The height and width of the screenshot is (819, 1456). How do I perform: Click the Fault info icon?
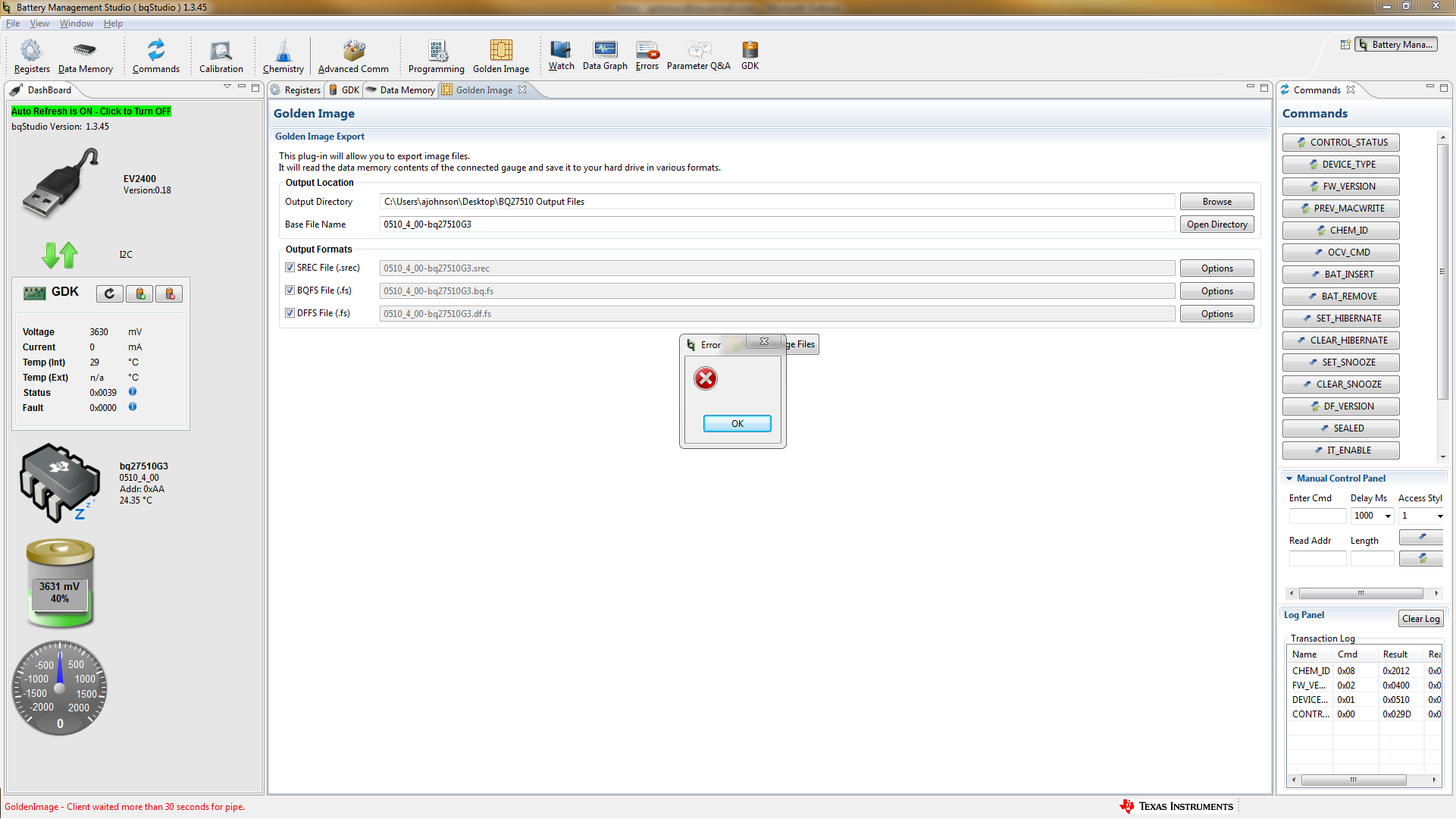pos(133,407)
